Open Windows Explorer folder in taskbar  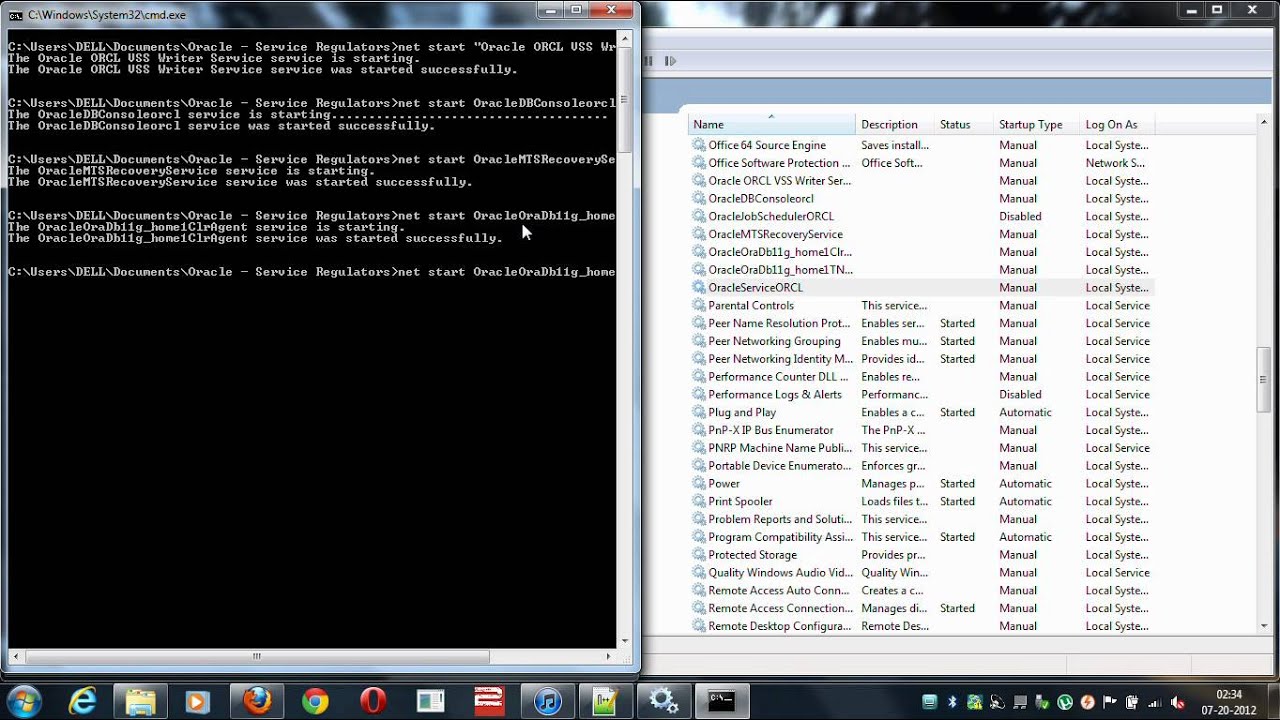click(x=140, y=701)
